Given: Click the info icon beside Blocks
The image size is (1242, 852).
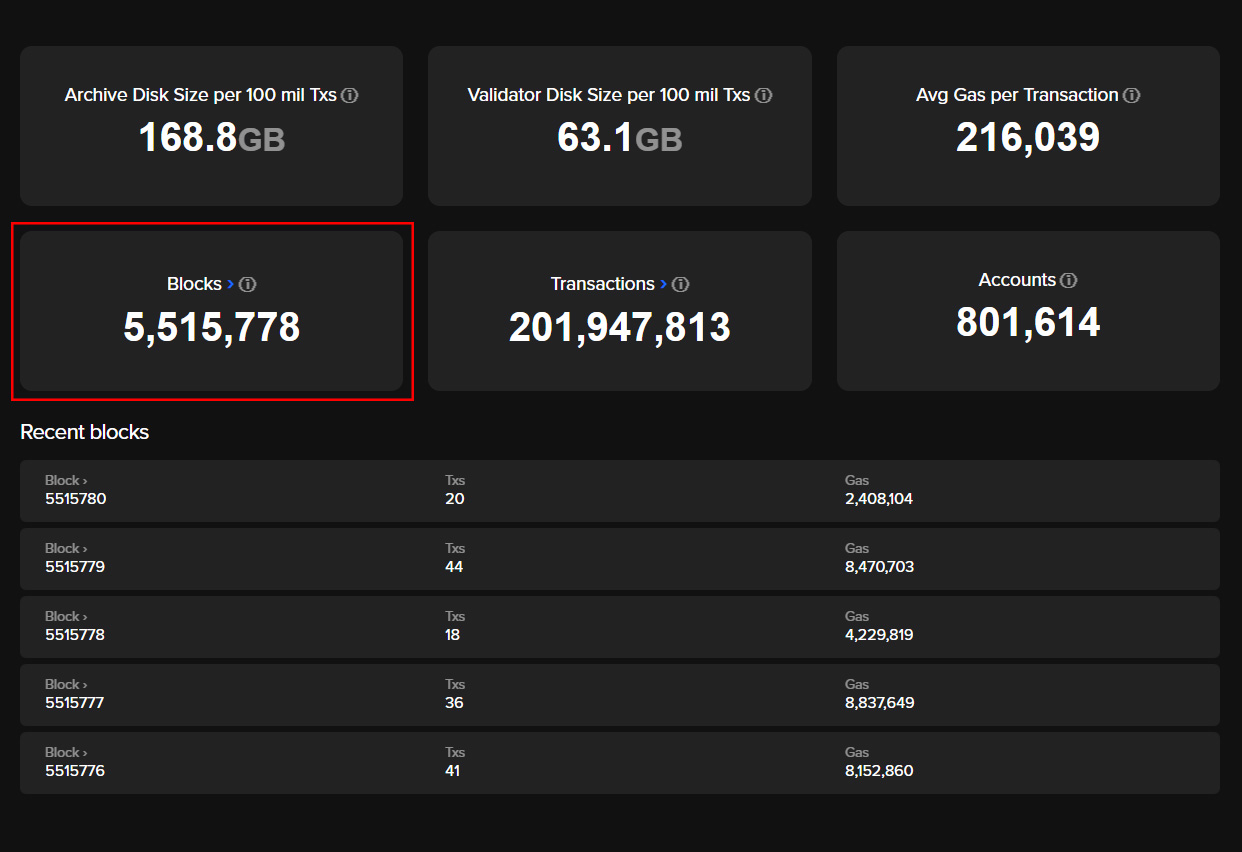Looking at the screenshot, I should [x=247, y=283].
